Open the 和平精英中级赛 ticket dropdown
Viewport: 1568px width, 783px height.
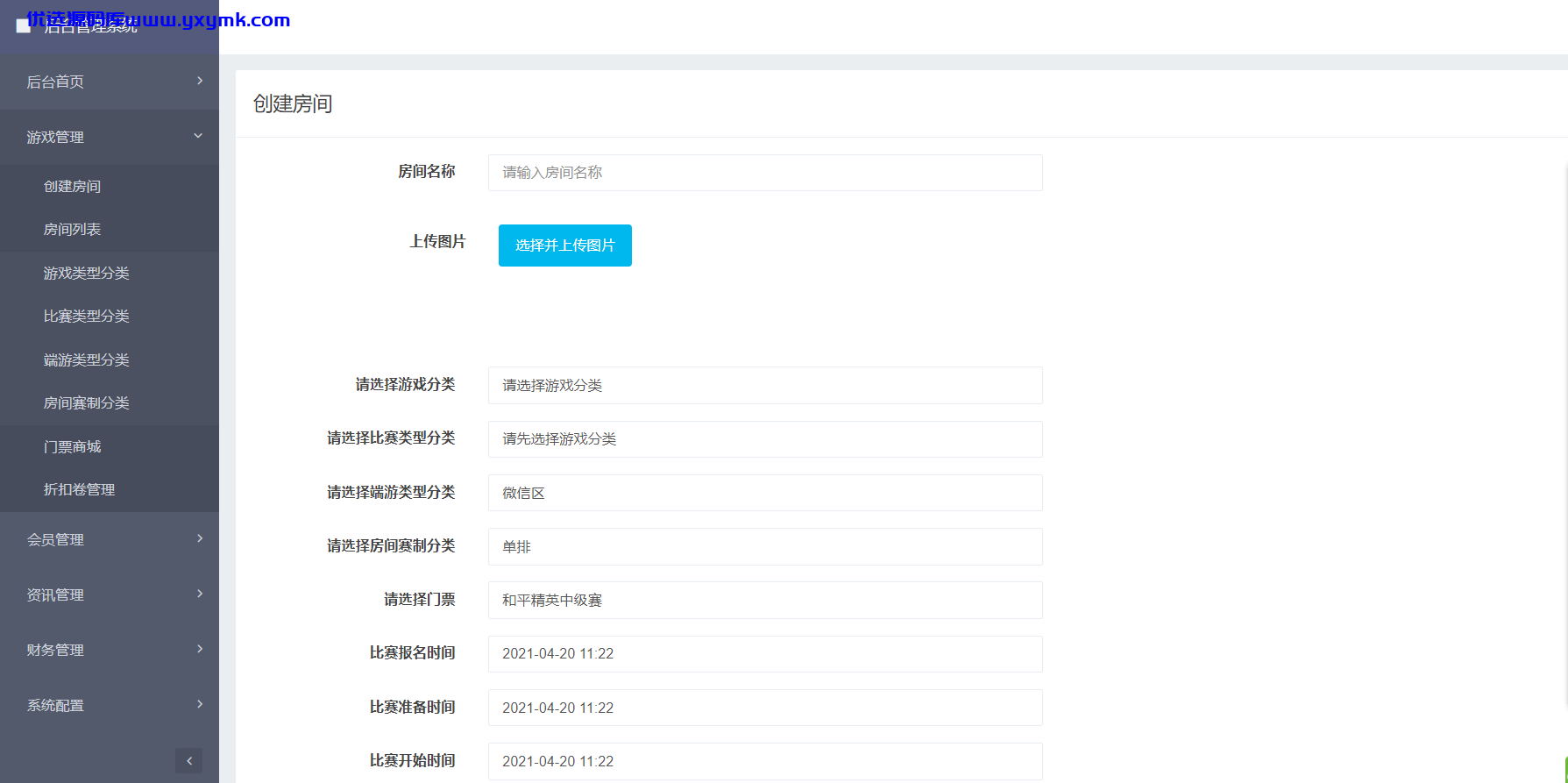765,600
